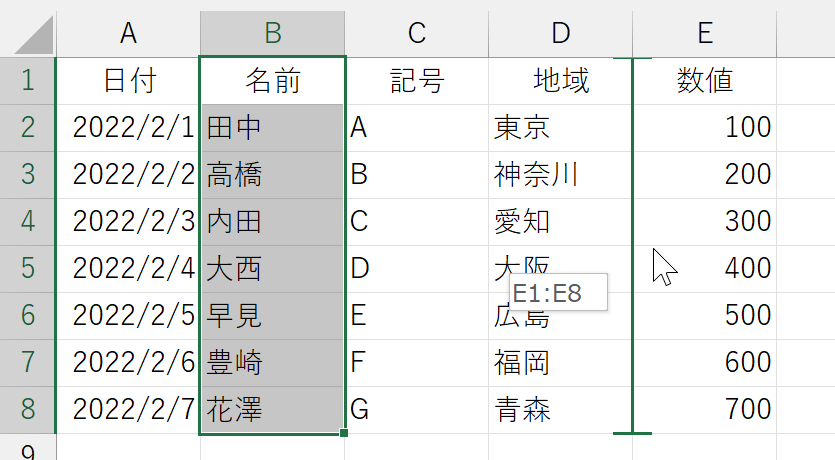
Task: Select column D header
Action: point(560,34)
